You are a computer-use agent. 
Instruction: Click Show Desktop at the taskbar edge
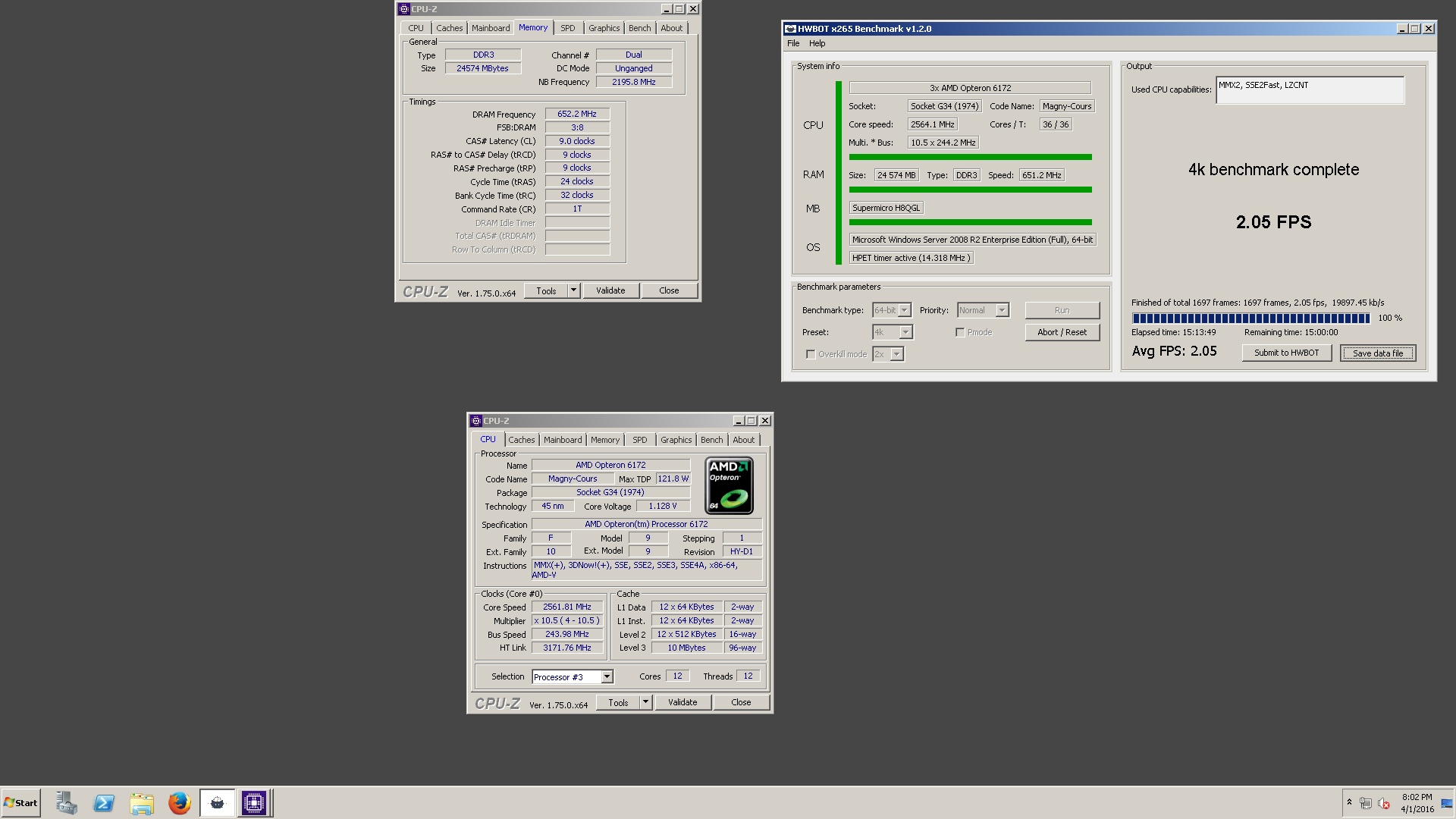pos(1447,803)
